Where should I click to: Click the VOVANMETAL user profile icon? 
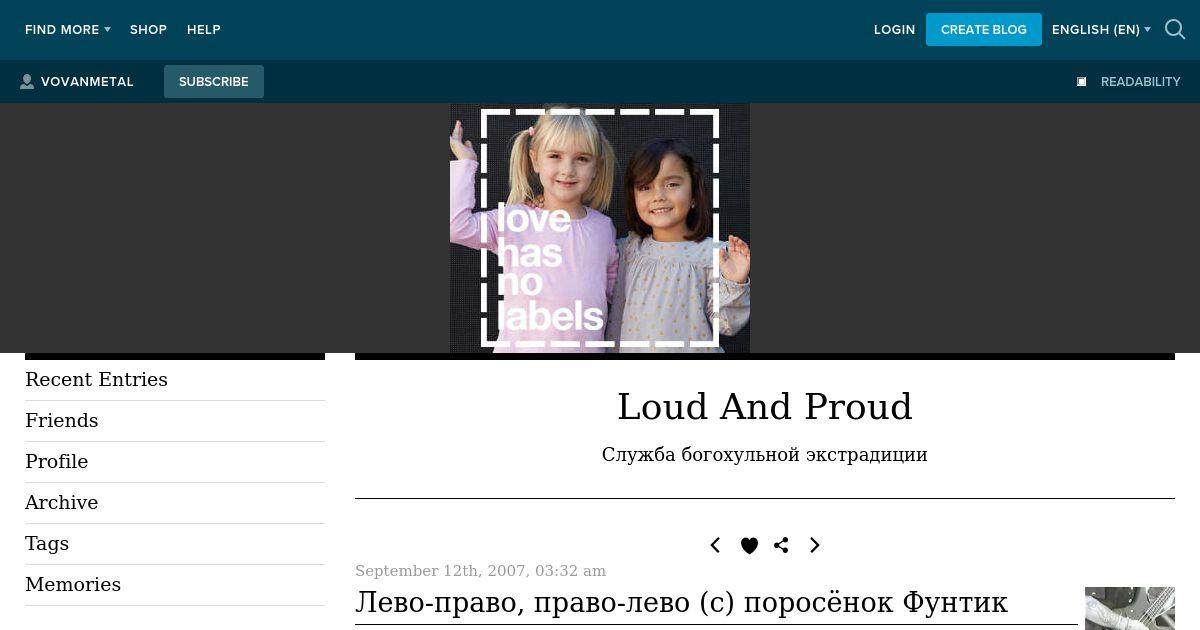pyautogui.click(x=27, y=82)
